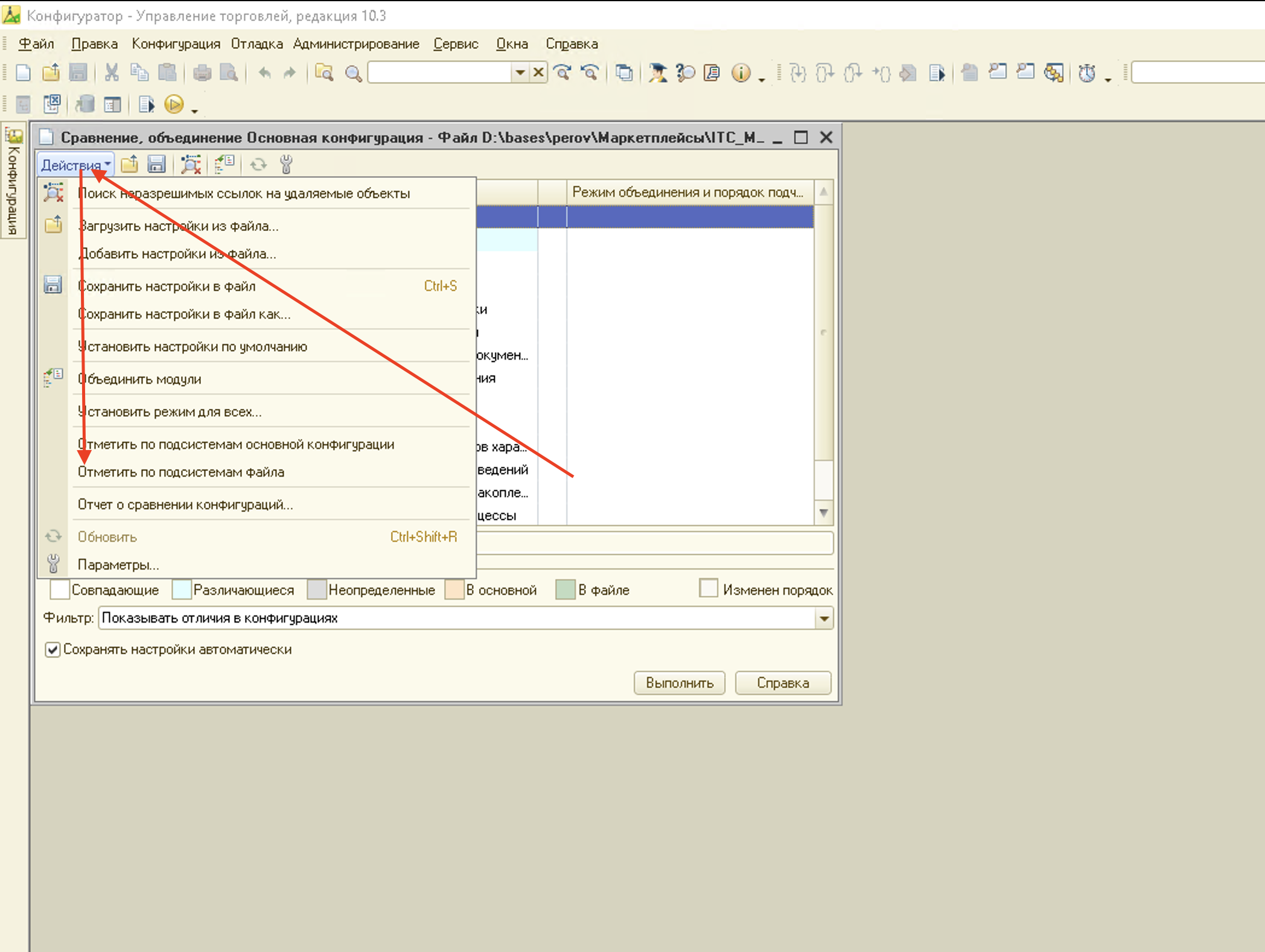Viewport: 1265px width, 952px height.
Task: Click the Справка button in dialog
Action: [x=783, y=683]
